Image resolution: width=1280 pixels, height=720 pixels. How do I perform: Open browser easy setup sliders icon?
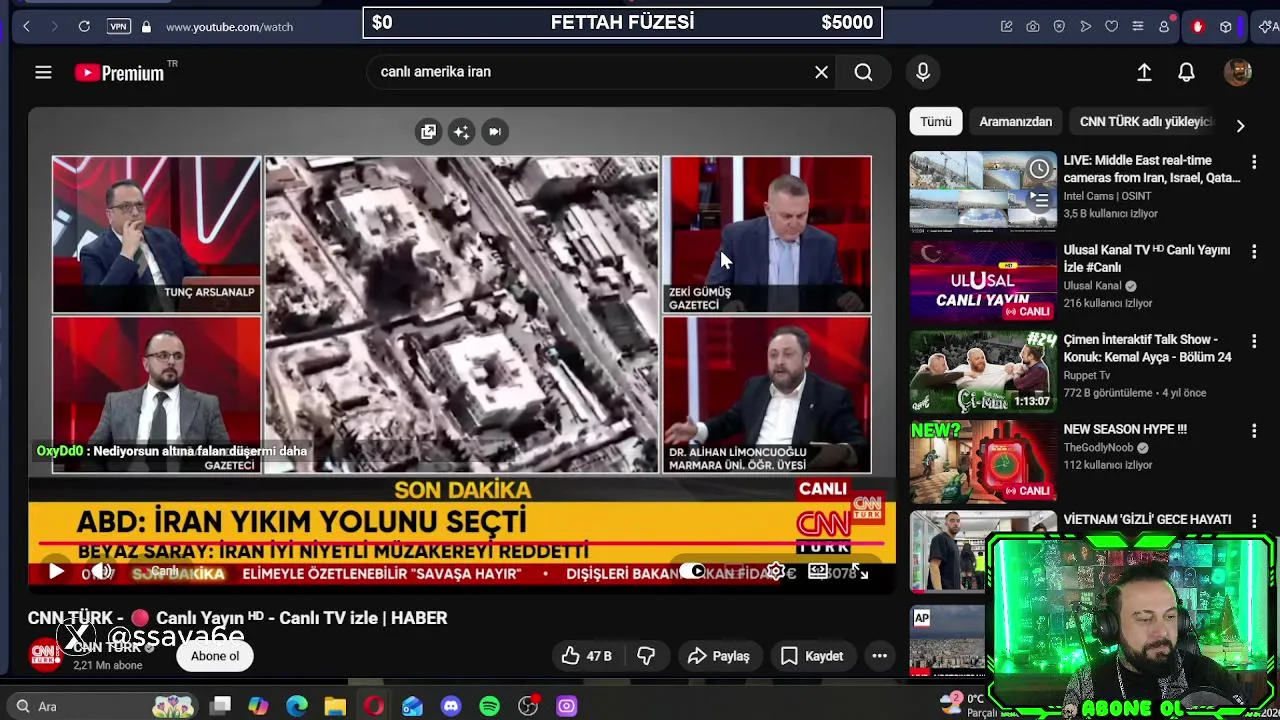[1138, 27]
